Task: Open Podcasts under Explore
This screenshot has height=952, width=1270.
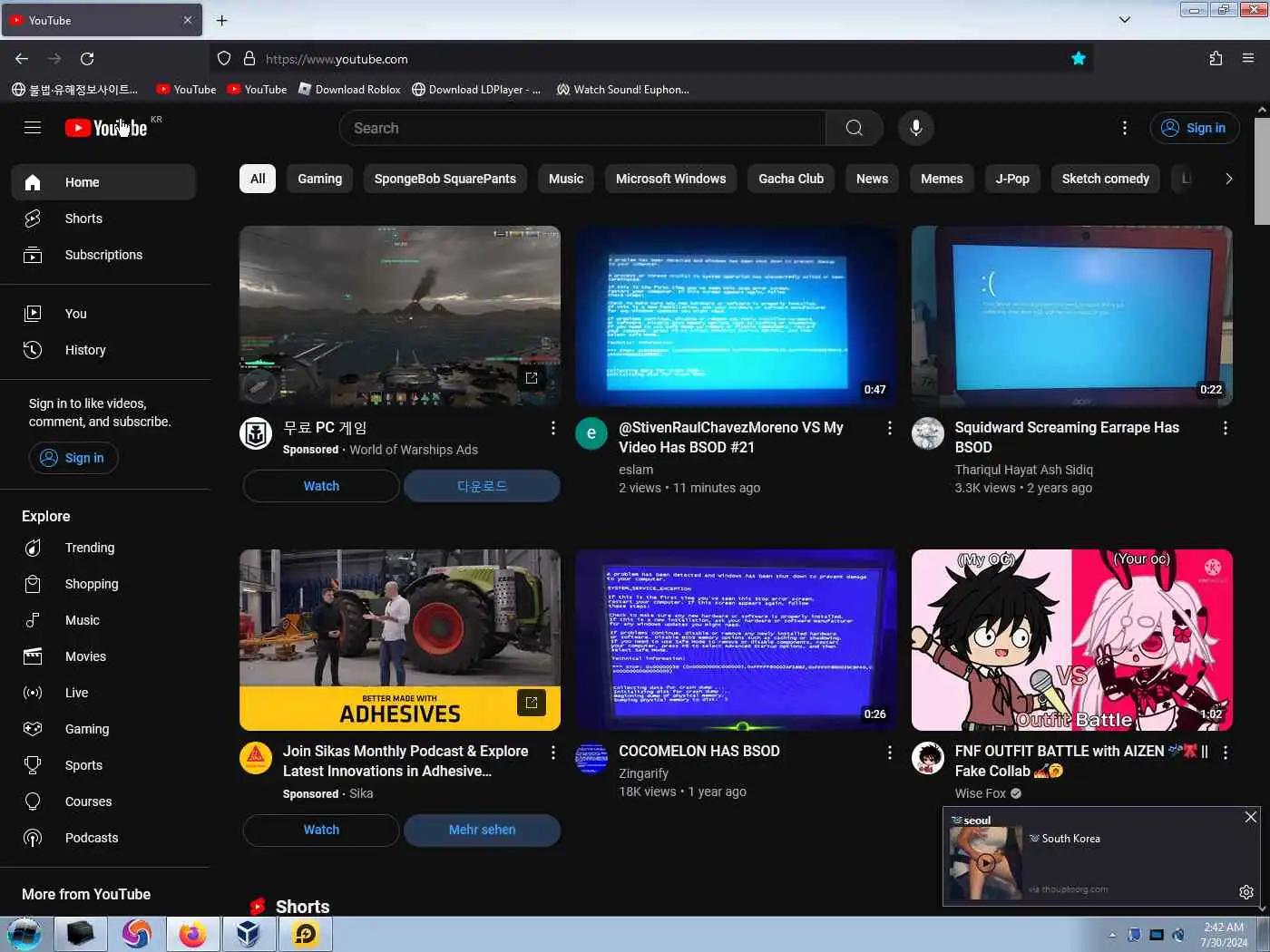Action: (x=103, y=838)
